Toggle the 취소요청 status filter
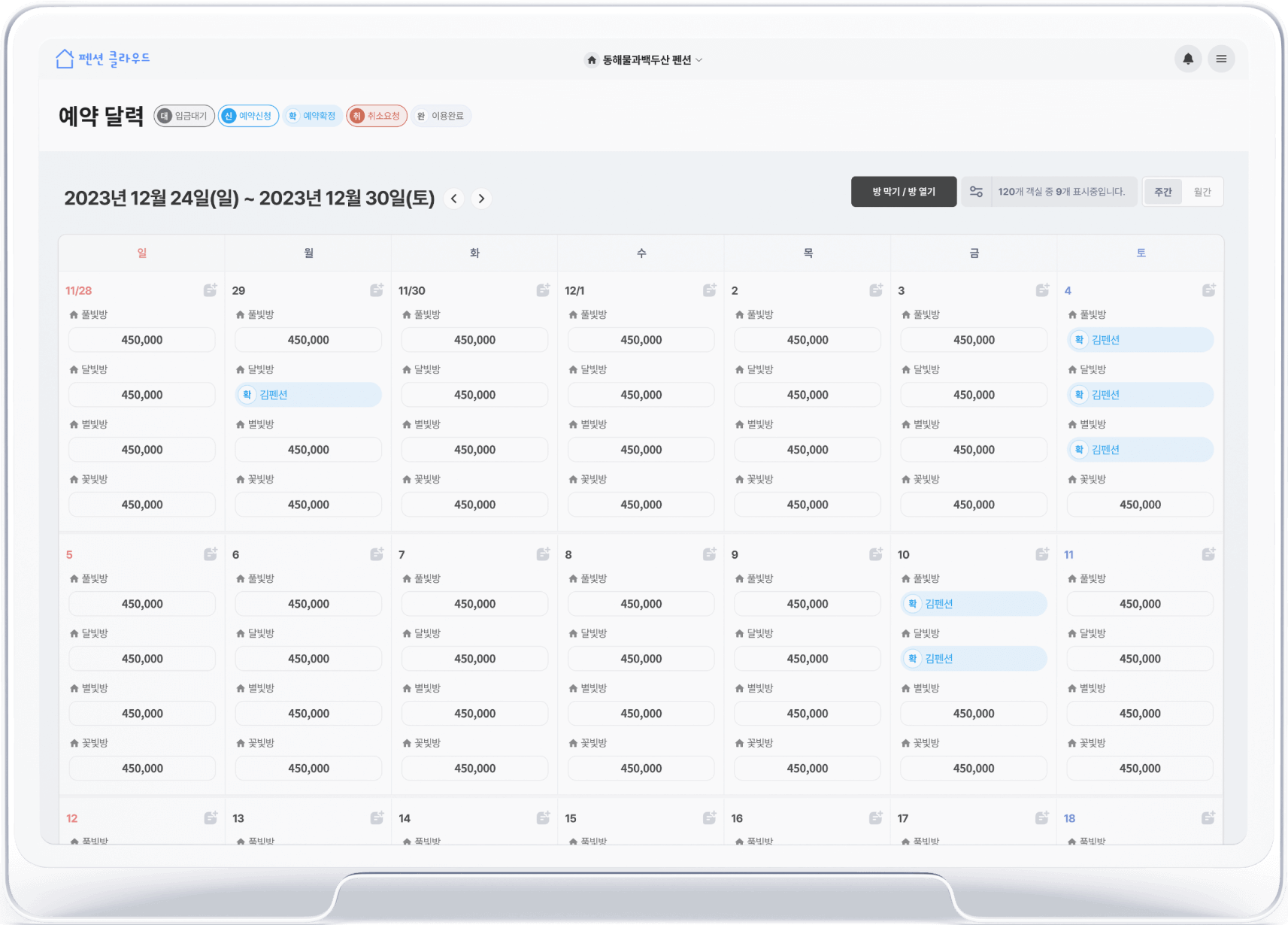The image size is (1288, 925). [x=377, y=116]
